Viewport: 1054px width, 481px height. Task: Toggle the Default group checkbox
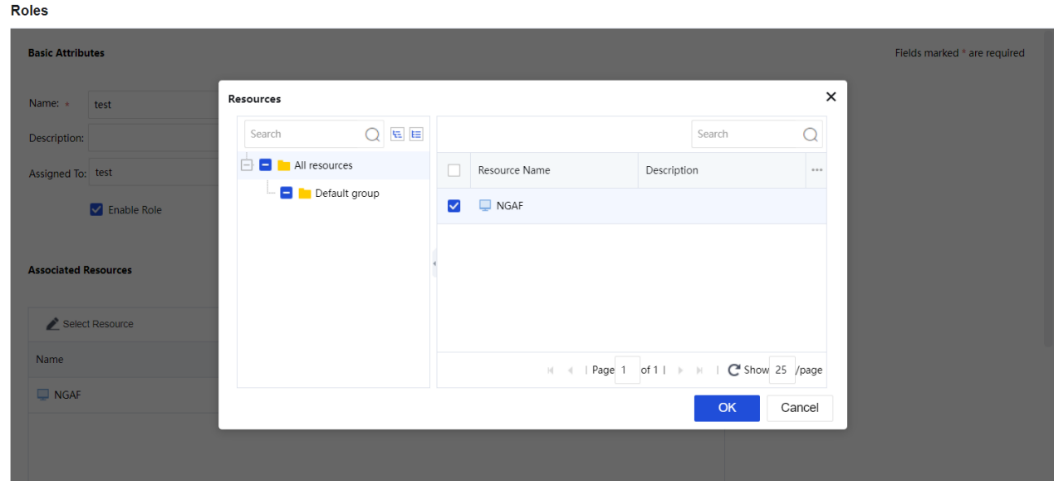286,193
